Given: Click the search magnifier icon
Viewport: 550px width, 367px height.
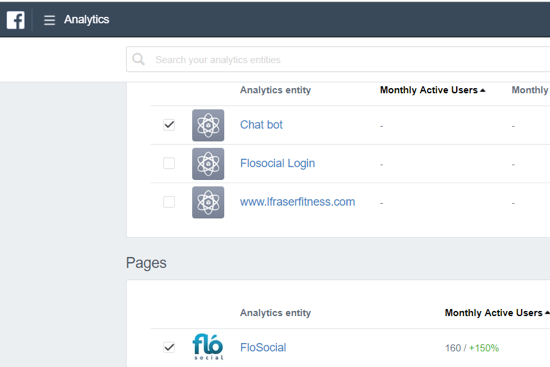Looking at the screenshot, I should [138, 59].
